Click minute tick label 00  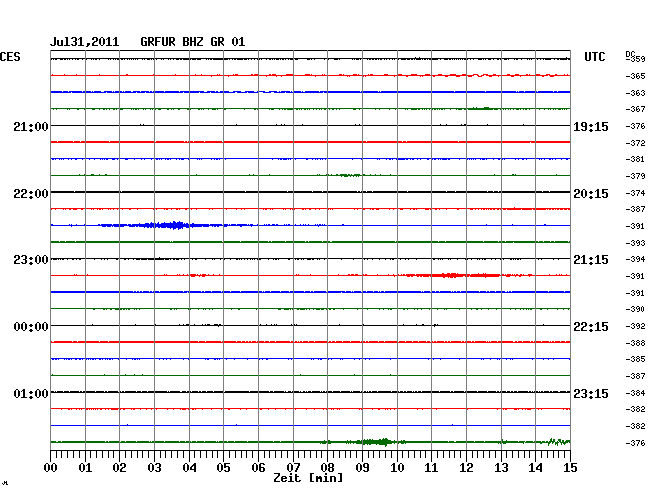[x=51, y=468]
